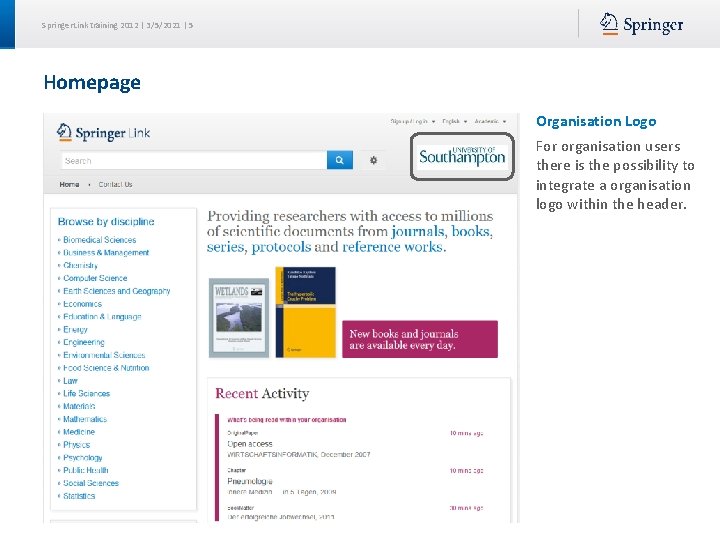Open the Contact Us navigation item

(x=115, y=184)
